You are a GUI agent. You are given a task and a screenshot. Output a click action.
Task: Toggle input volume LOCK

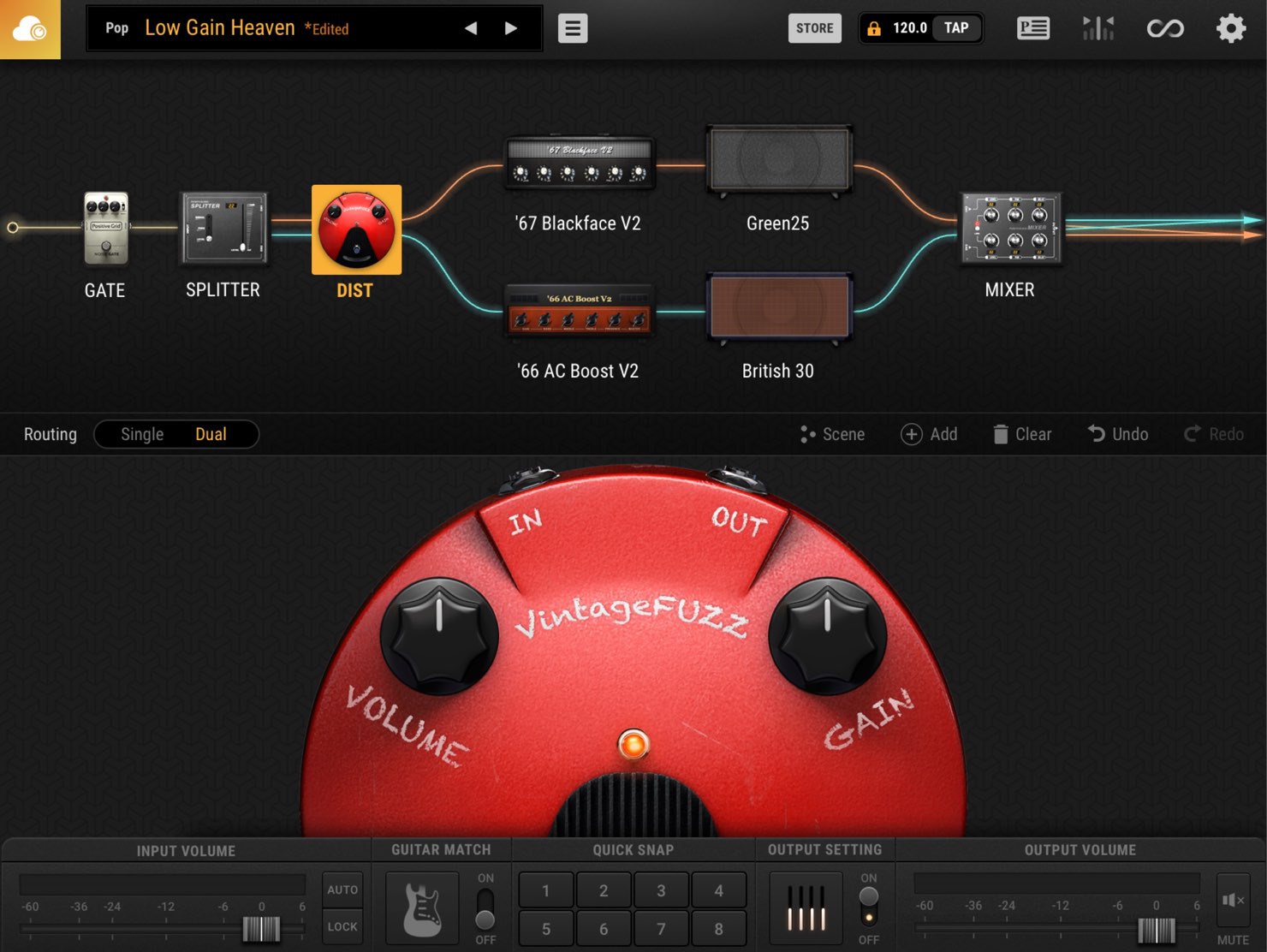click(342, 926)
